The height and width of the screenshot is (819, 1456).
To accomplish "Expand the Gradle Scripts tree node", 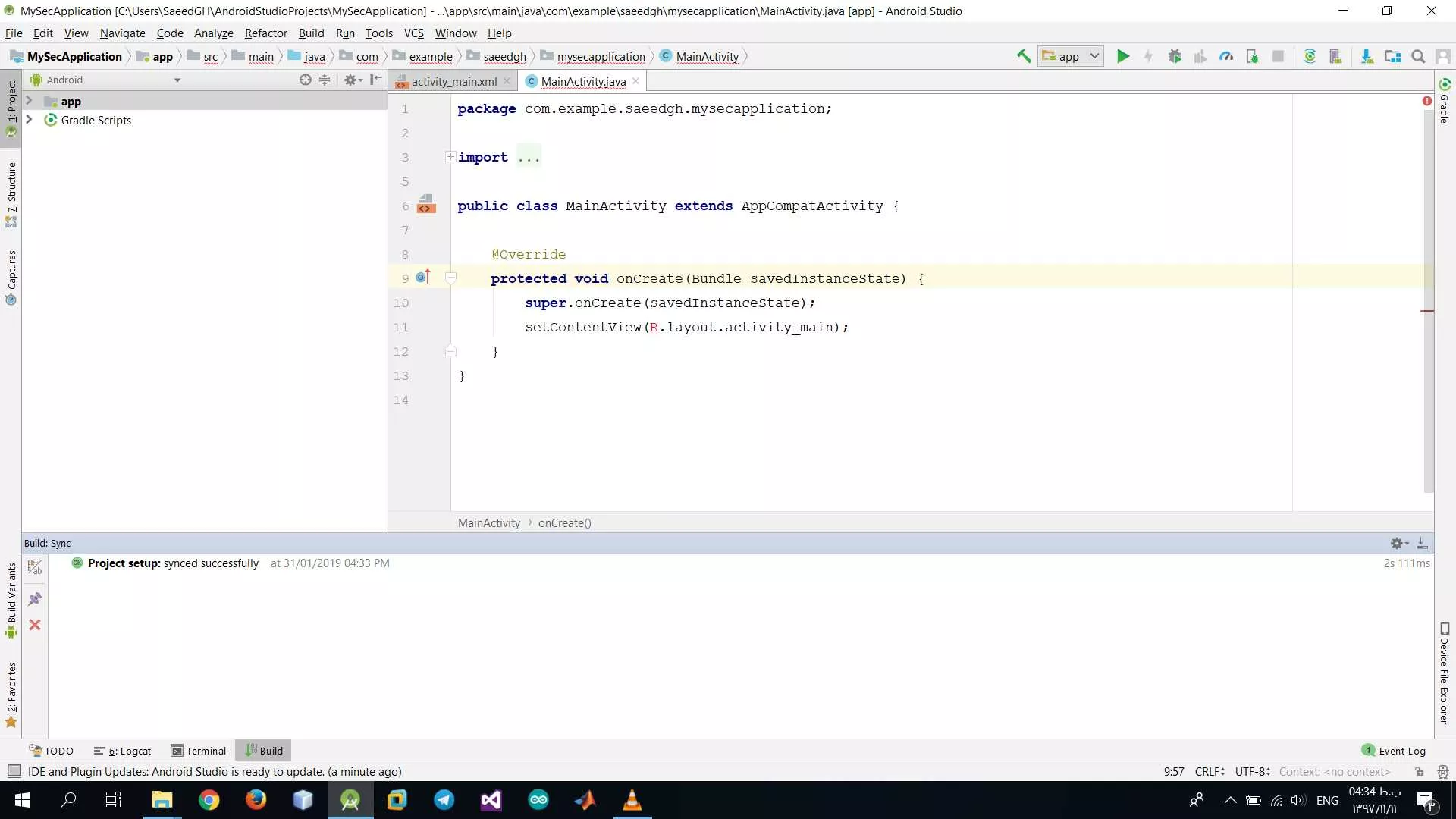I will (29, 120).
